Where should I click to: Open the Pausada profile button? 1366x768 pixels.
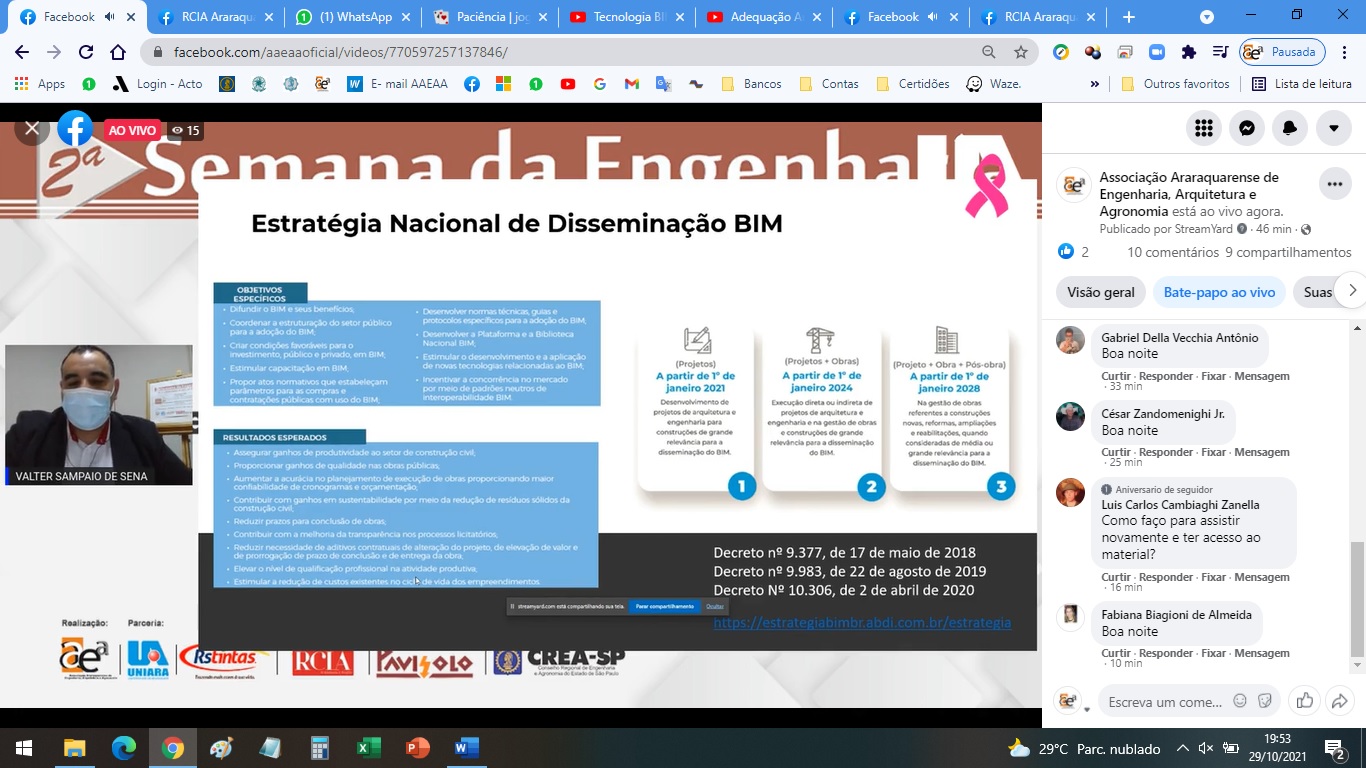pyautogui.click(x=1282, y=52)
